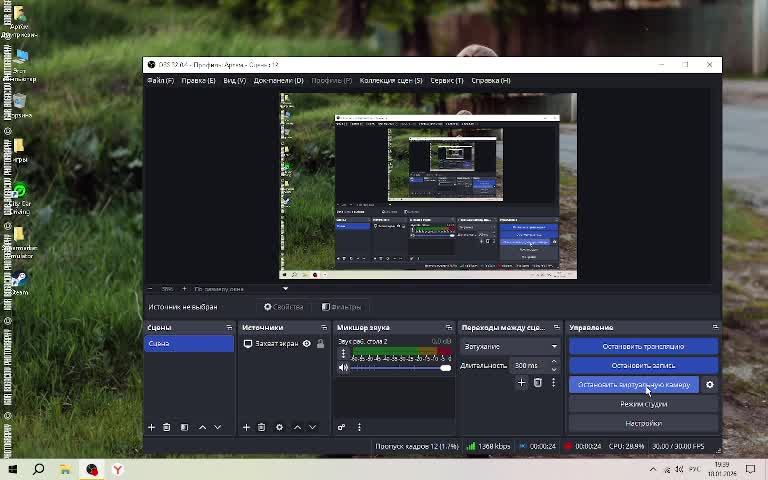Zoom in the preview with the plus icon
Screen dimensions: 768x480
click(184, 289)
